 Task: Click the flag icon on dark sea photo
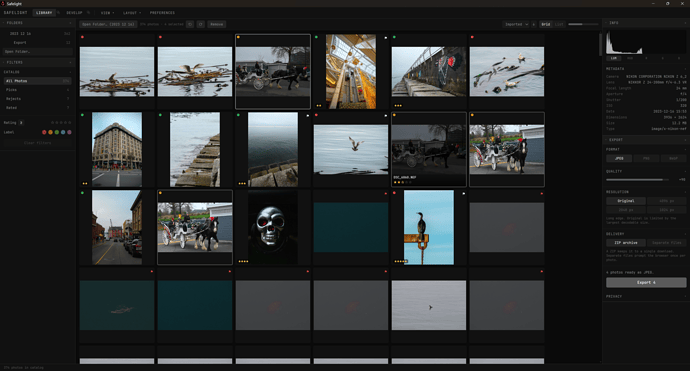pyautogui.click(x=308, y=116)
